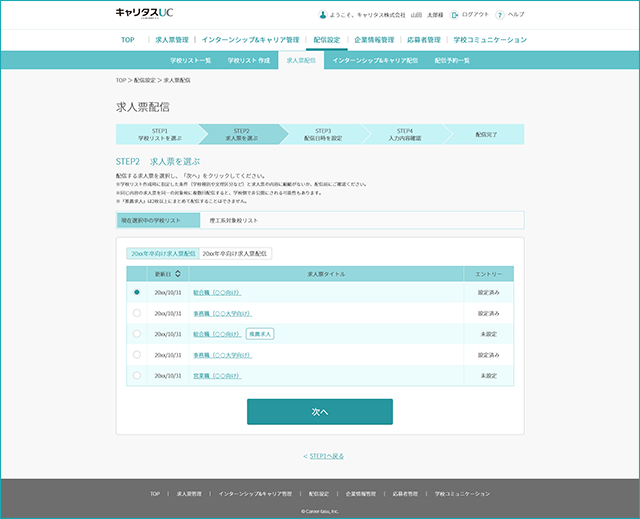Image resolution: width=640 pixels, height=519 pixels.
Task: Click STEP3 配信日時を設定 in progress bar
Action: click(323, 134)
